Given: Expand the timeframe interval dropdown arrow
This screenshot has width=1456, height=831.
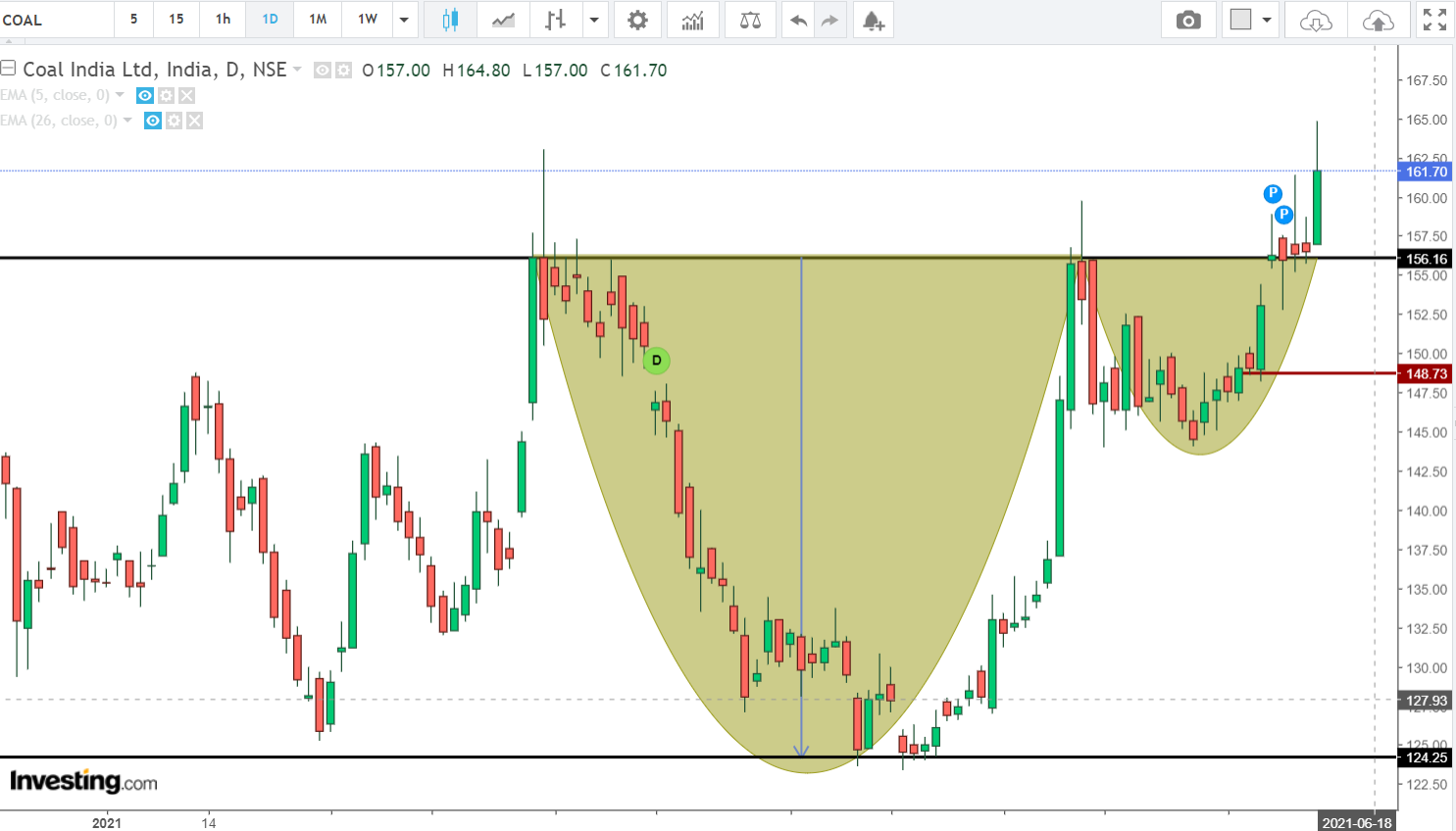Looking at the screenshot, I should 404,20.
